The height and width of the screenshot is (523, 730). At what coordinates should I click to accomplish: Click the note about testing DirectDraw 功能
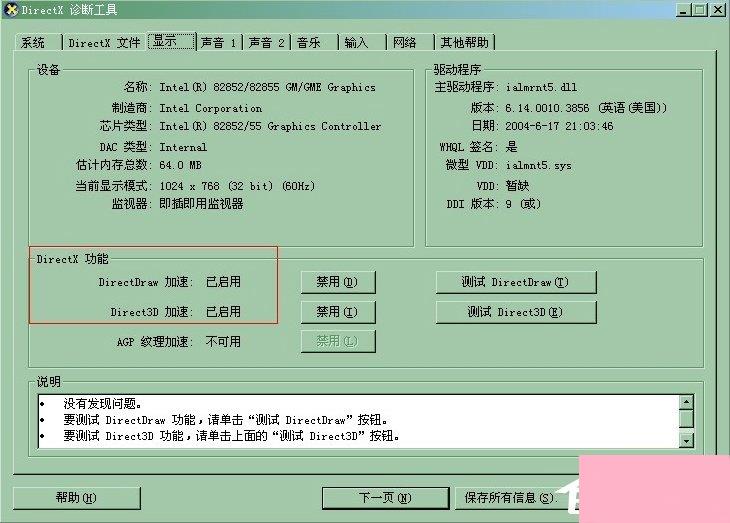[x=225, y=420]
